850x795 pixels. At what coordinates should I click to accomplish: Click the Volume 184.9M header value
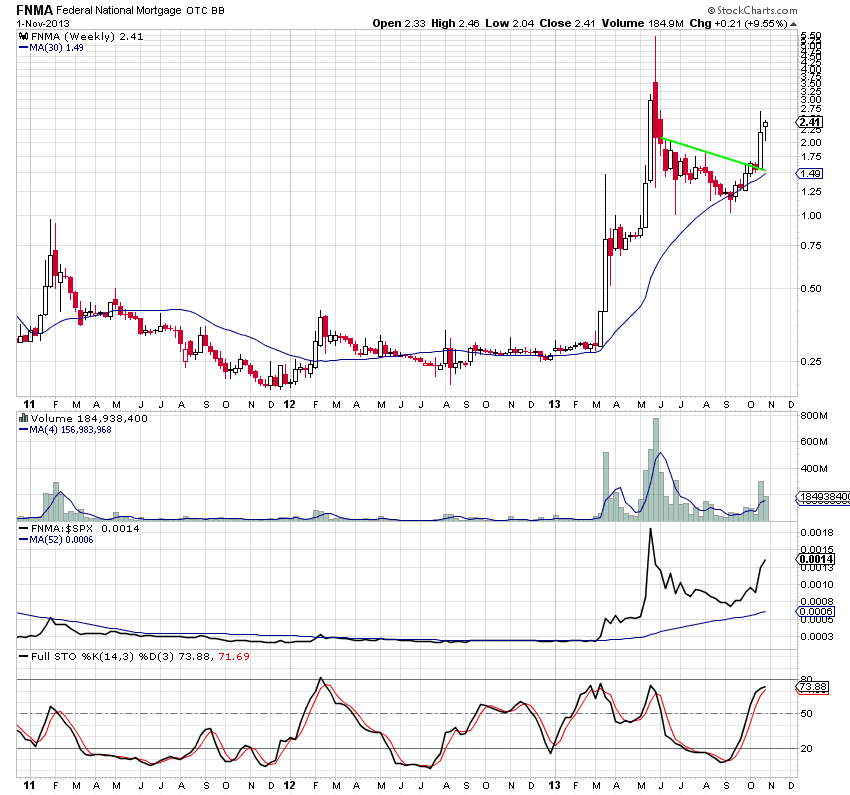pyautogui.click(x=642, y=23)
